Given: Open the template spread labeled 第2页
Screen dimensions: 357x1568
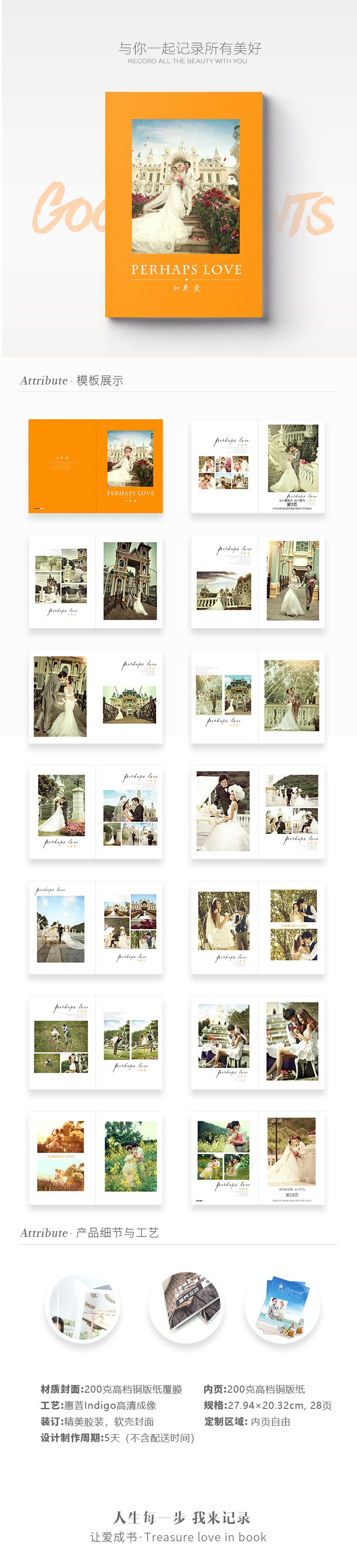Looking at the screenshot, I should click(x=258, y=465).
